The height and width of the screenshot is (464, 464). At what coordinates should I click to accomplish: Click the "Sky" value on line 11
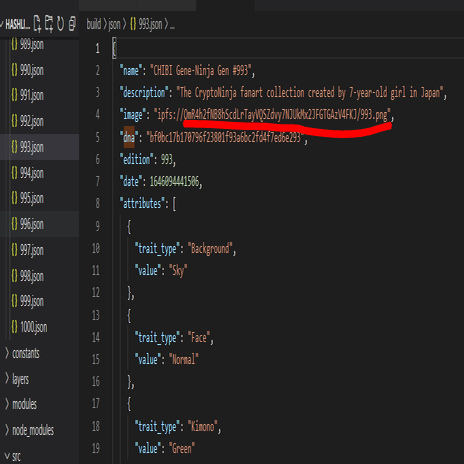click(x=178, y=271)
